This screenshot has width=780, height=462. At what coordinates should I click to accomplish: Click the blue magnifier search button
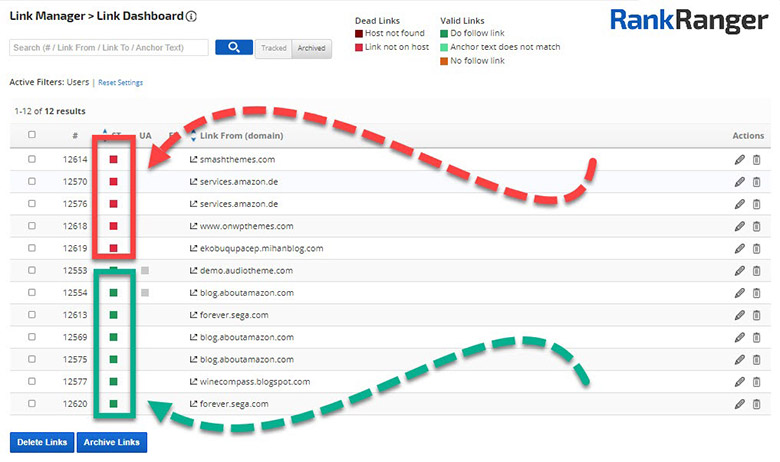(234, 47)
